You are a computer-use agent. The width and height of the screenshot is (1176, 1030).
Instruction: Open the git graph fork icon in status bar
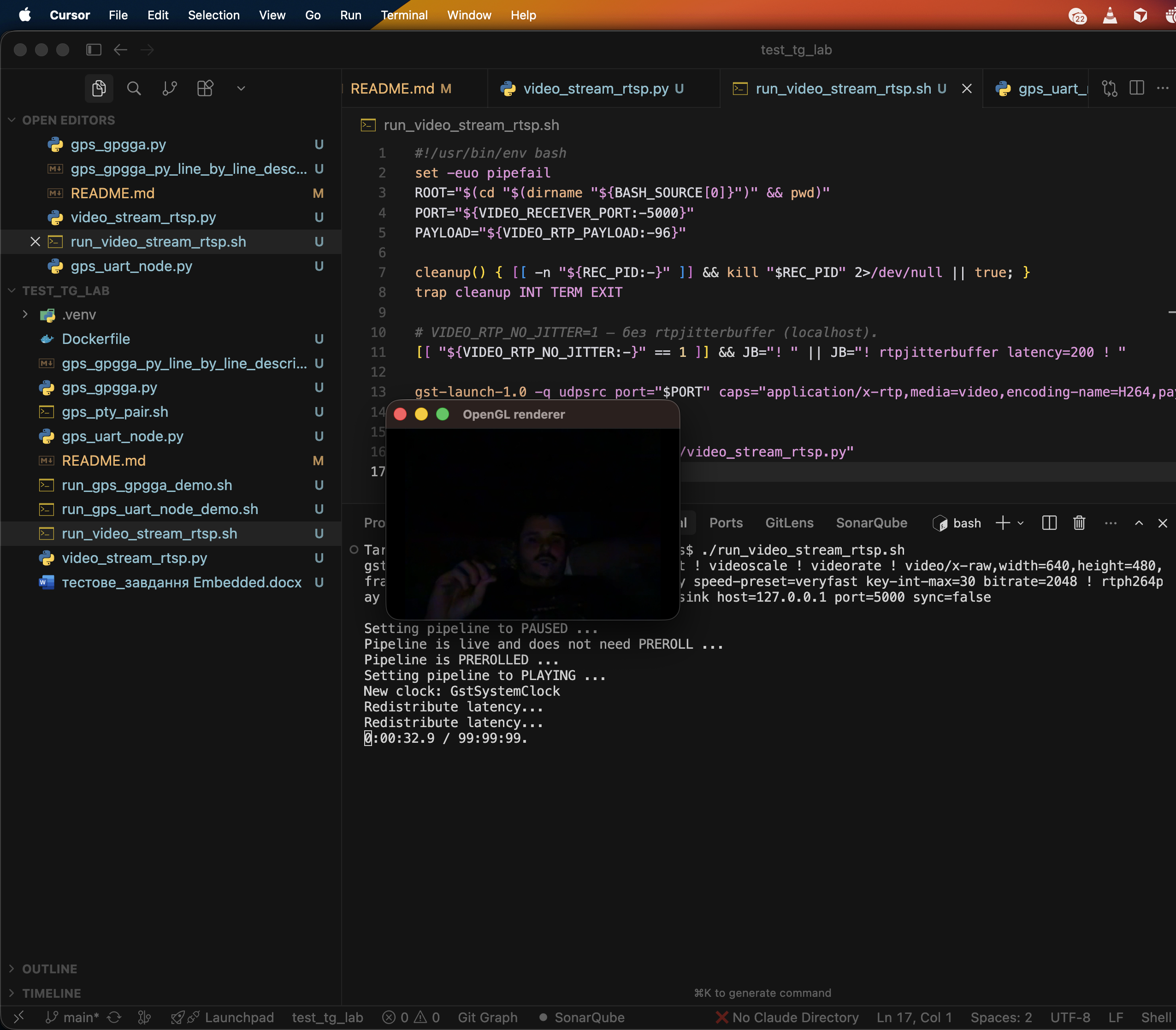tap(144, 1018)
